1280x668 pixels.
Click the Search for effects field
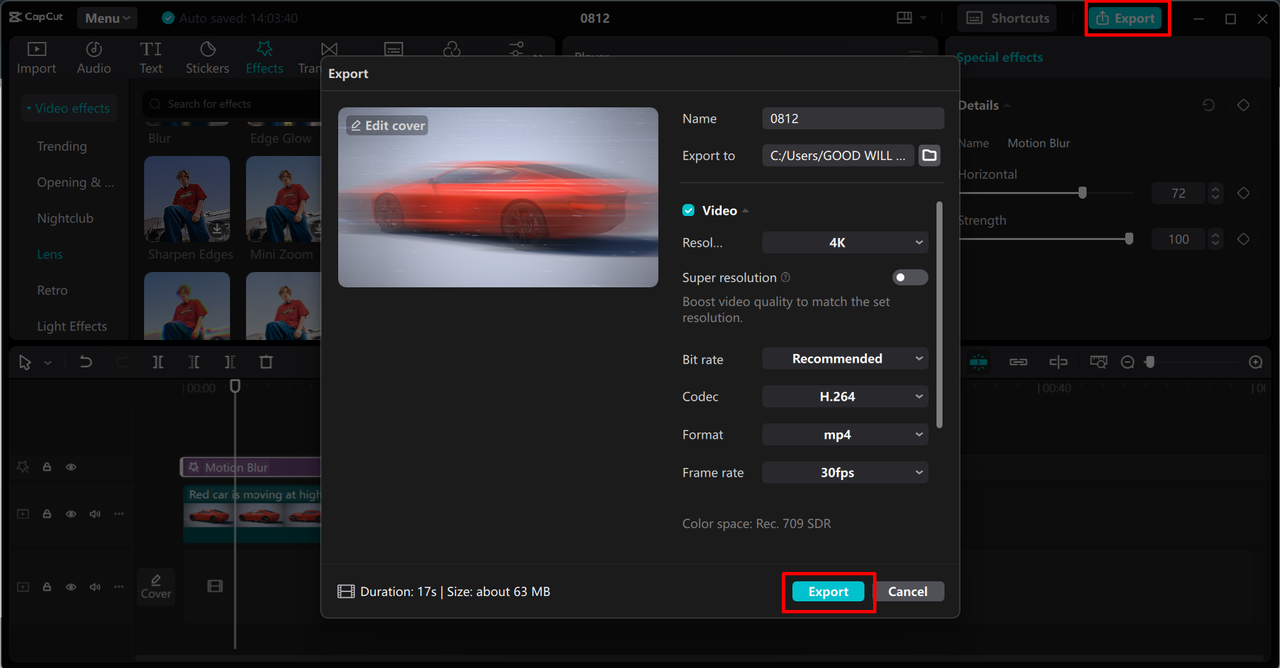230,104
